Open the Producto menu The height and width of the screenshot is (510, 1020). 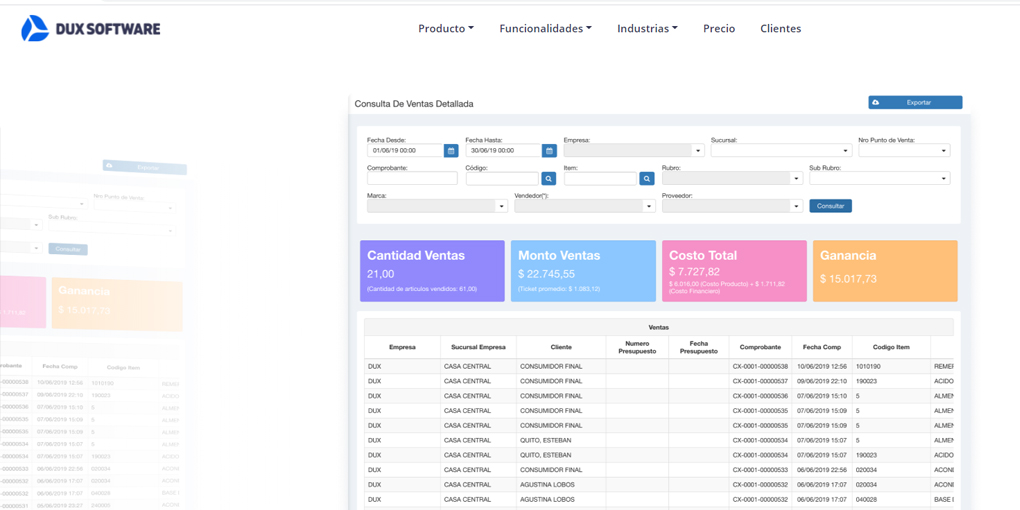point(446,29)
